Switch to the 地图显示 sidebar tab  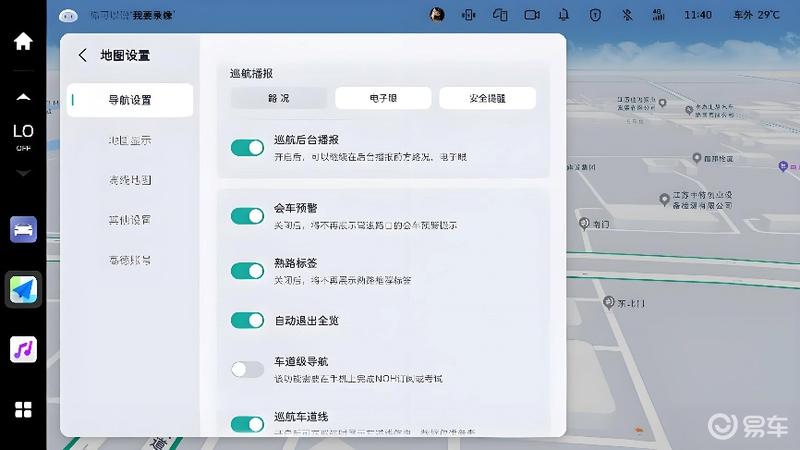(129, 140)
